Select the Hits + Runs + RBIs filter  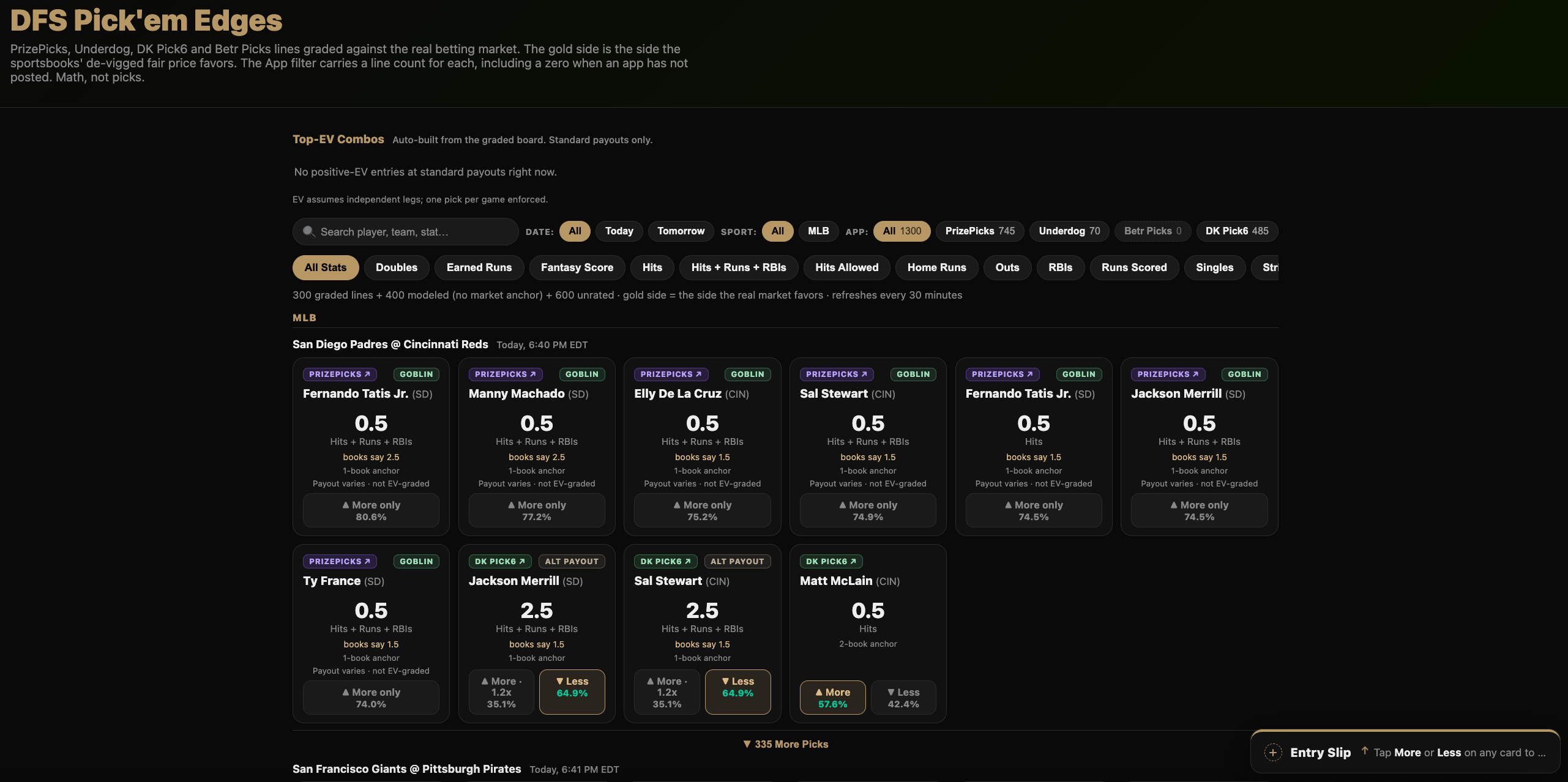point(738,267)
